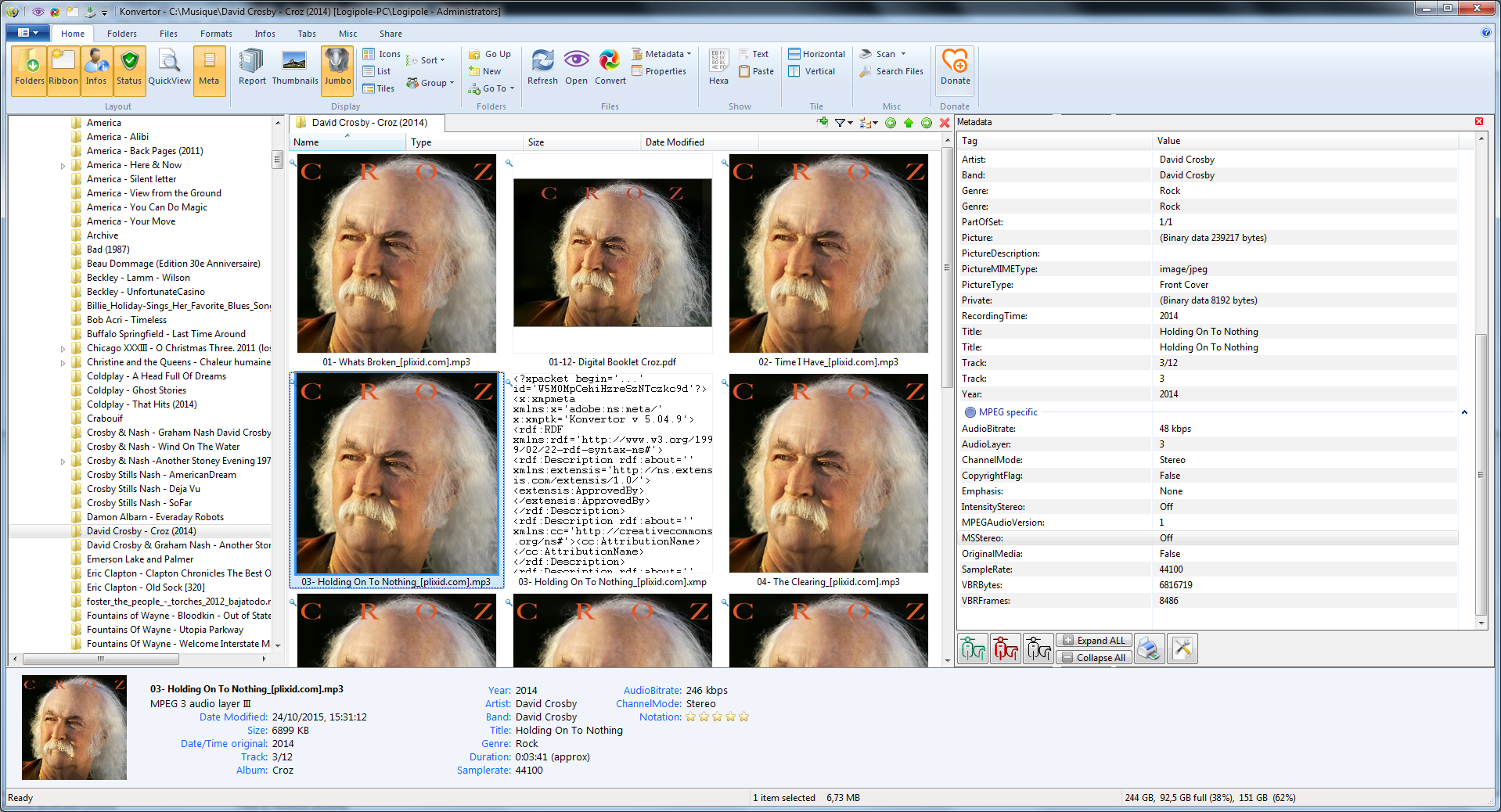
Task: Switch to the Files ribbon tab
Action: (x=168, y=34)
